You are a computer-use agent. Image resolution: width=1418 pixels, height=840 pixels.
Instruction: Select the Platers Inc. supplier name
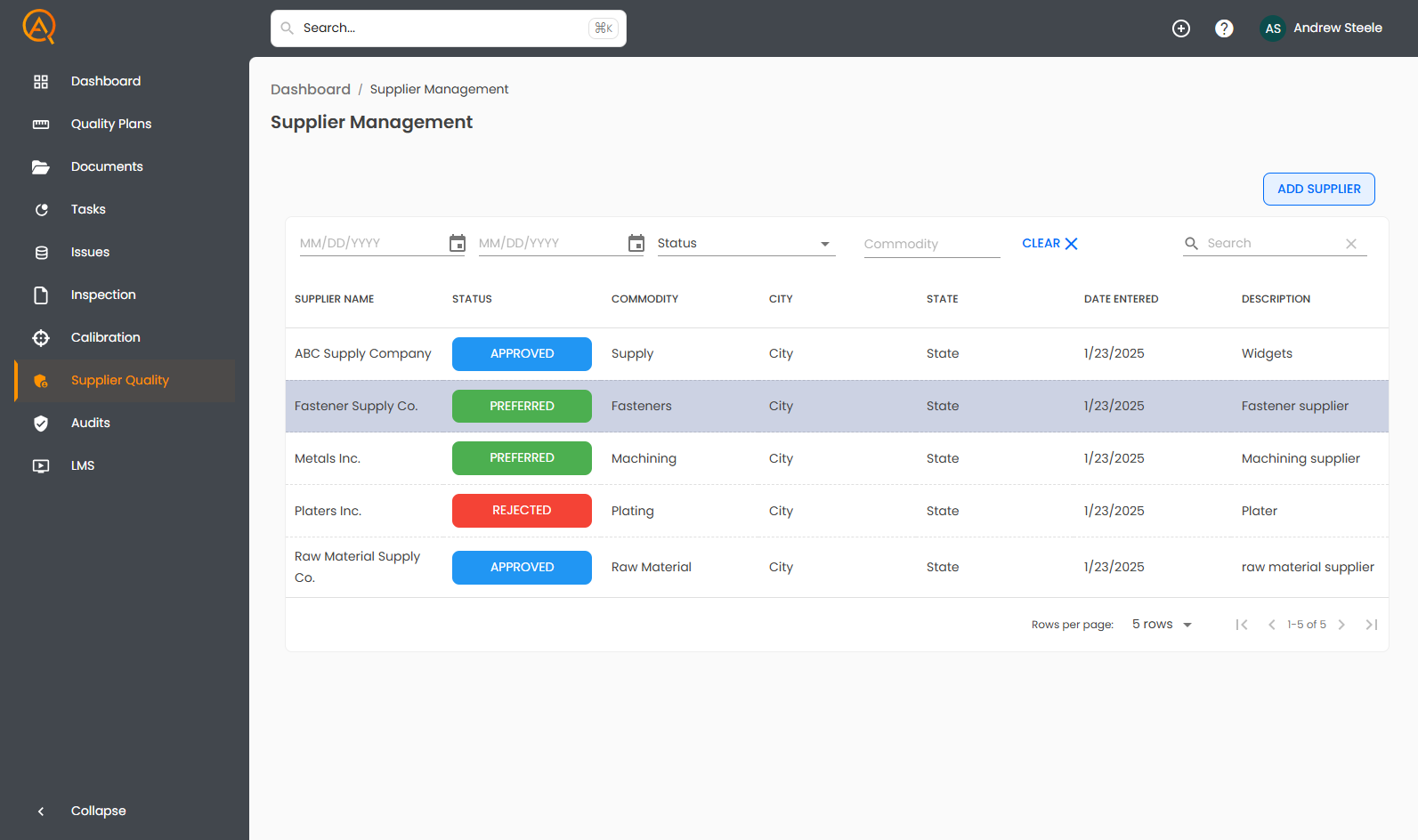[328, 512]
